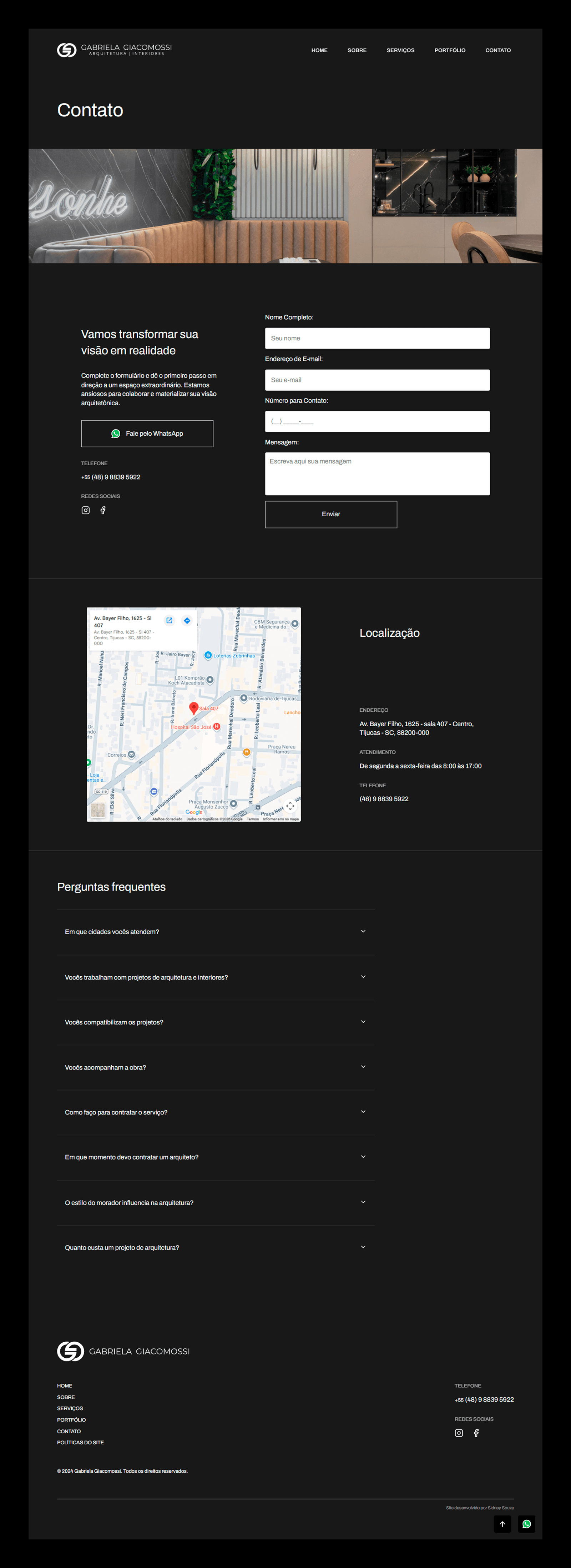
Task: Expand 'Em que cidades vocês atendem?' question
Action: tap(216, 932)
